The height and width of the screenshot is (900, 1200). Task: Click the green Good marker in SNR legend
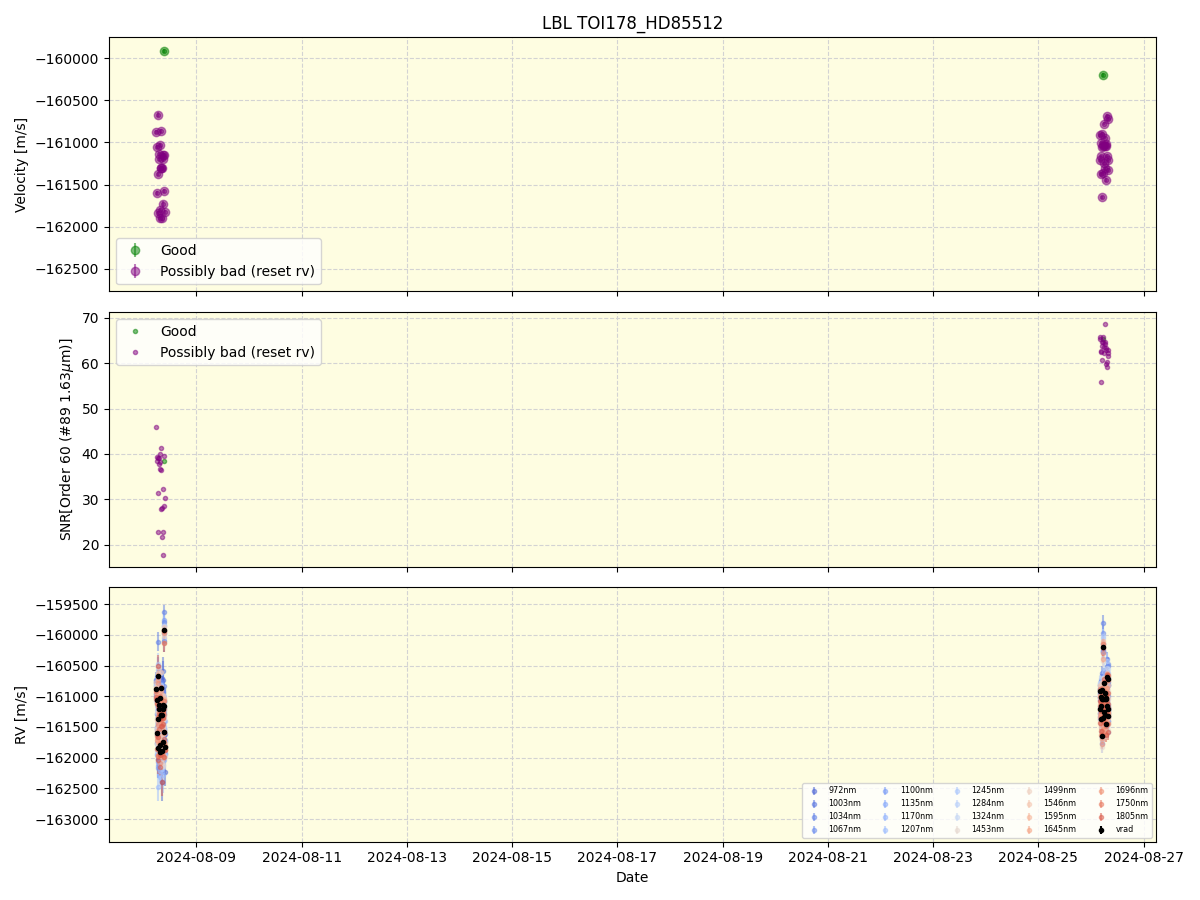136,331
